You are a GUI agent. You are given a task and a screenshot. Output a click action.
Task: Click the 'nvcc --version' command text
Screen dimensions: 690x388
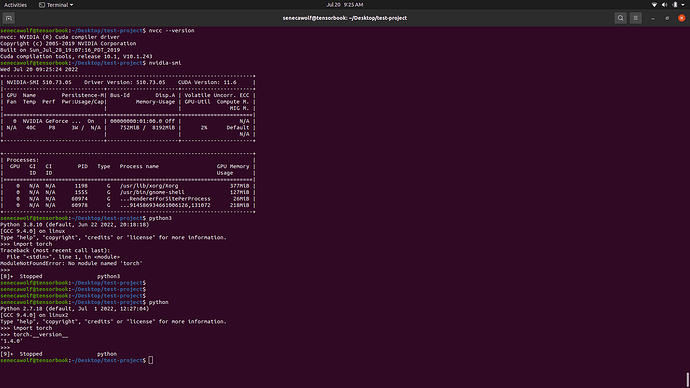(172, 31)
